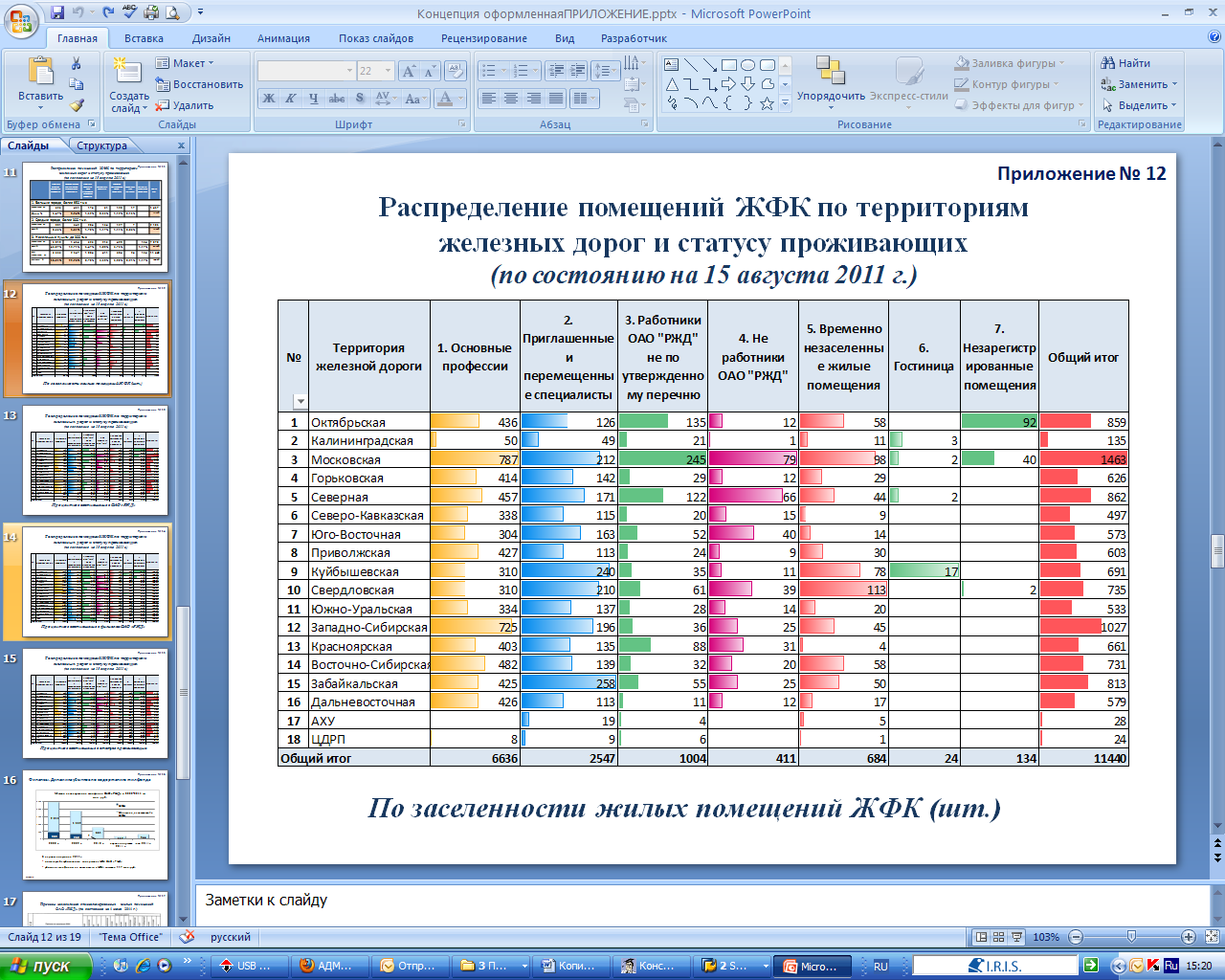Screen dimensions: 1225x980
Task: Fit slide to current window
Action: (x=1212, y=937)
